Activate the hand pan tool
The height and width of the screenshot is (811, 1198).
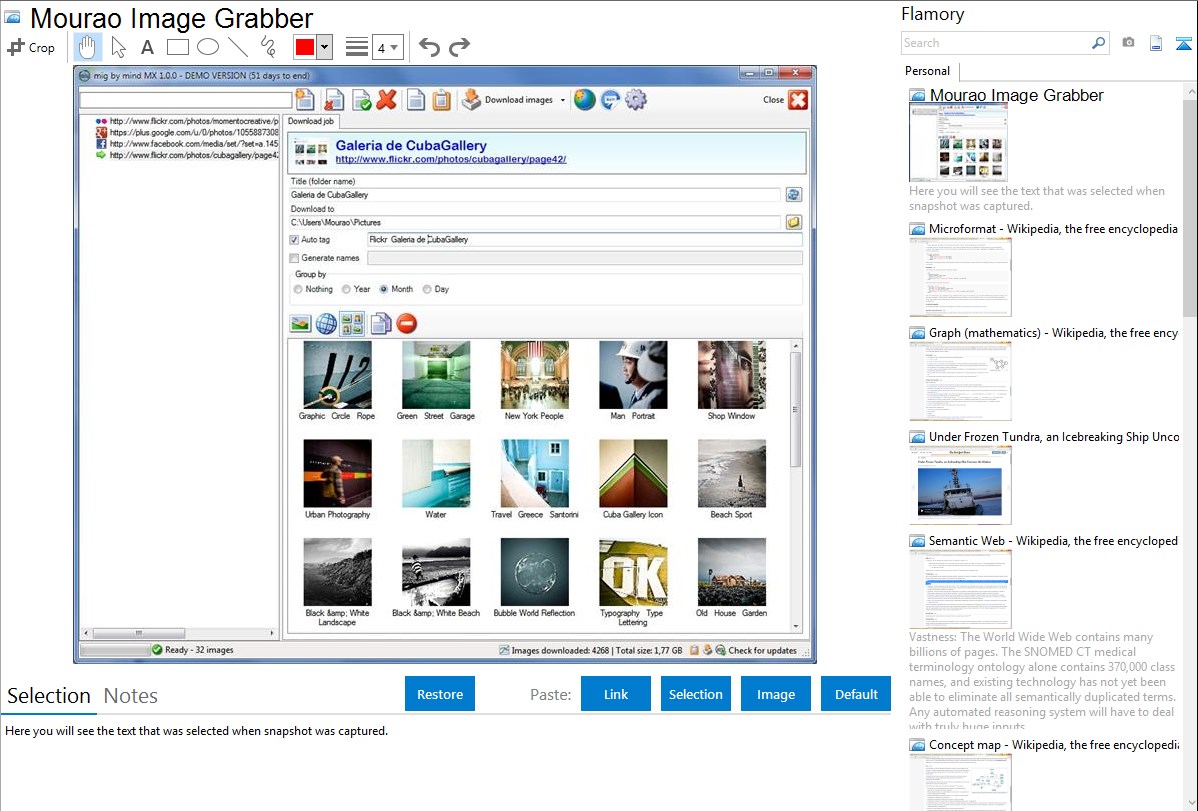[x=87, y=47]
